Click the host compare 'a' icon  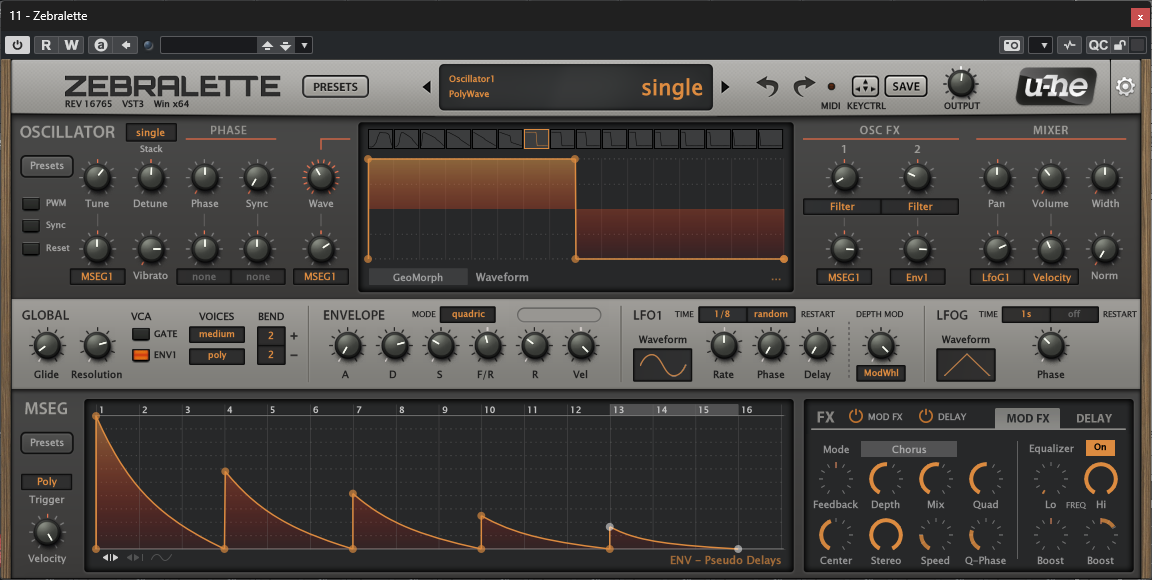coord(101,45)
